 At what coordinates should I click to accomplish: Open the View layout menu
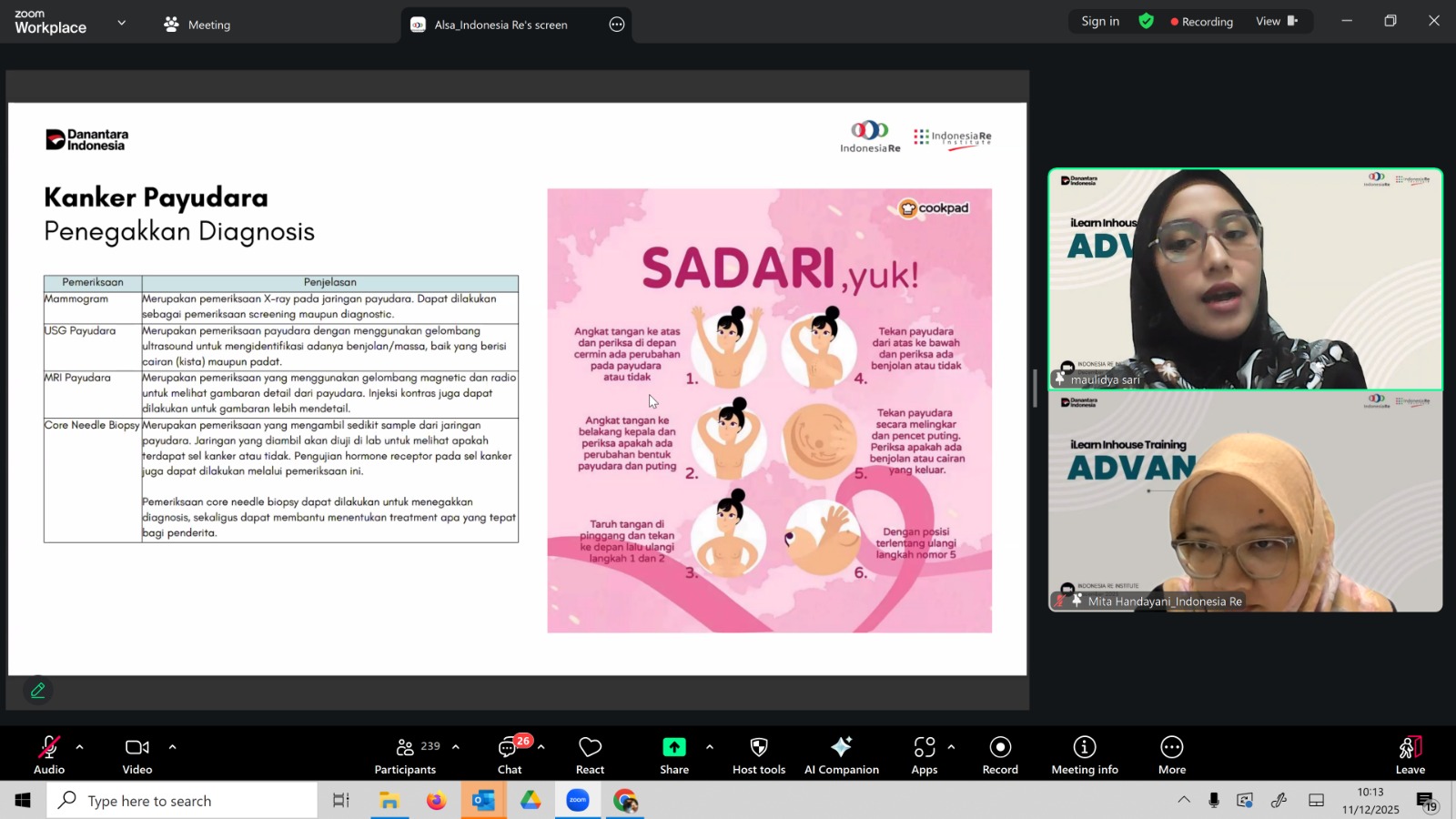tap(1277, 21)
